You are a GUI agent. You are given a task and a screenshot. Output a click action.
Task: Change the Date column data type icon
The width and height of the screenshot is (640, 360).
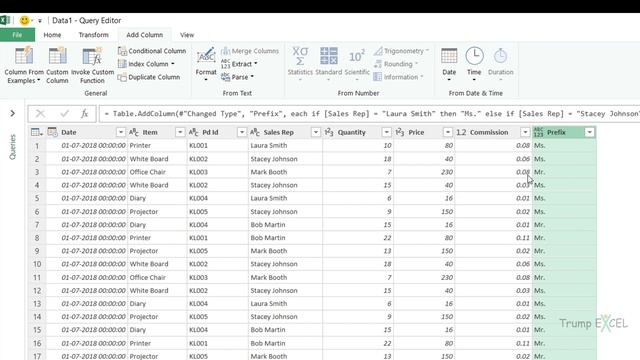tap(52, 132)
